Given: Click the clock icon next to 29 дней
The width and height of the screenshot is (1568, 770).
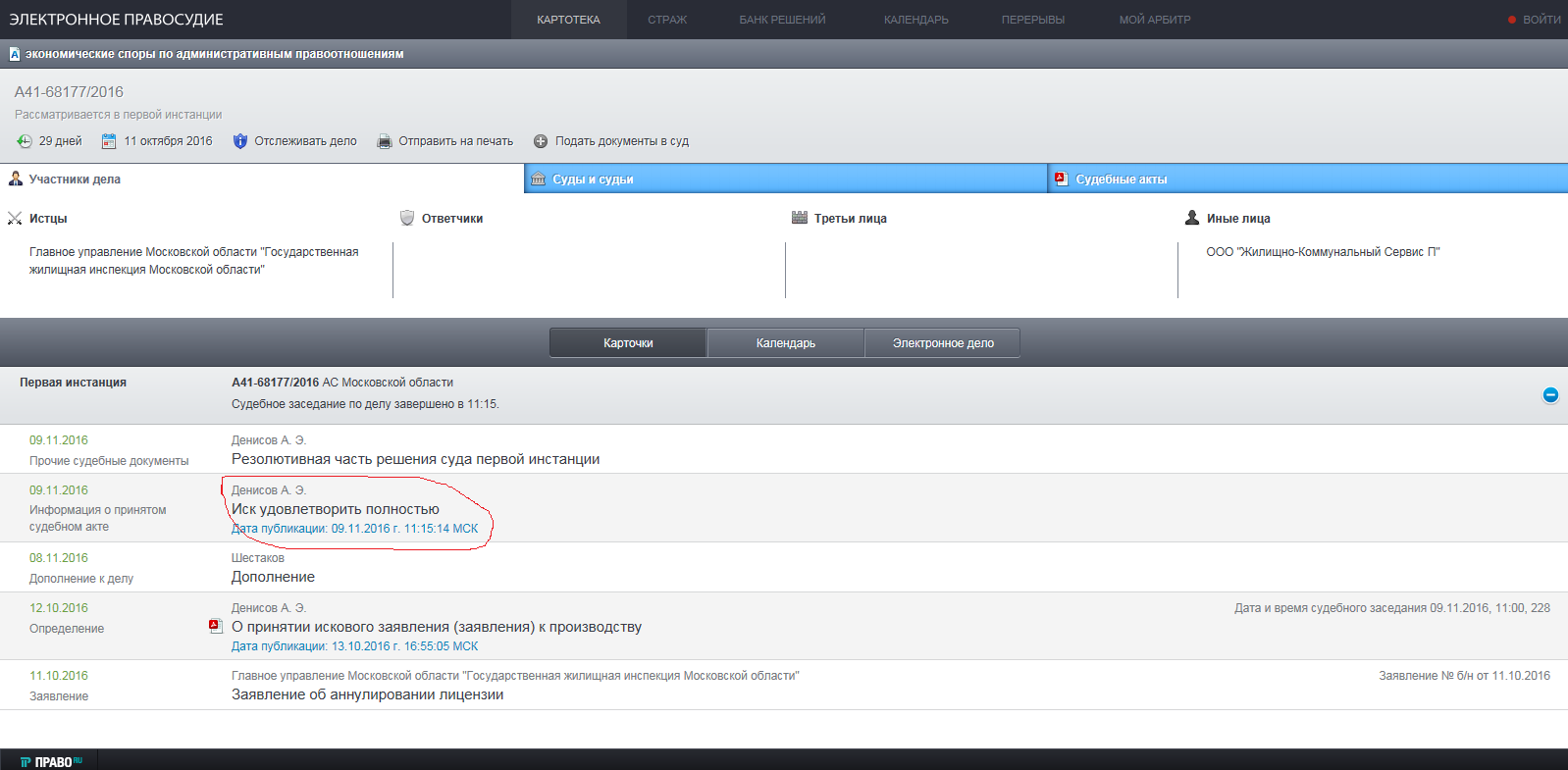Looking at the screenshot, I should [25, 141].
